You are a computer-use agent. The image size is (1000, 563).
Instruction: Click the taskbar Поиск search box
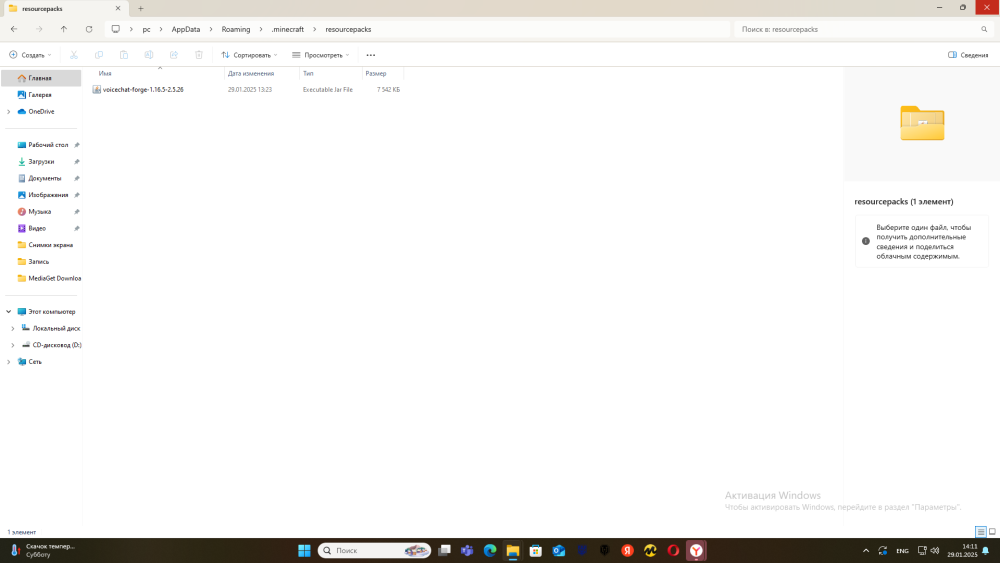tap(374, 550)
